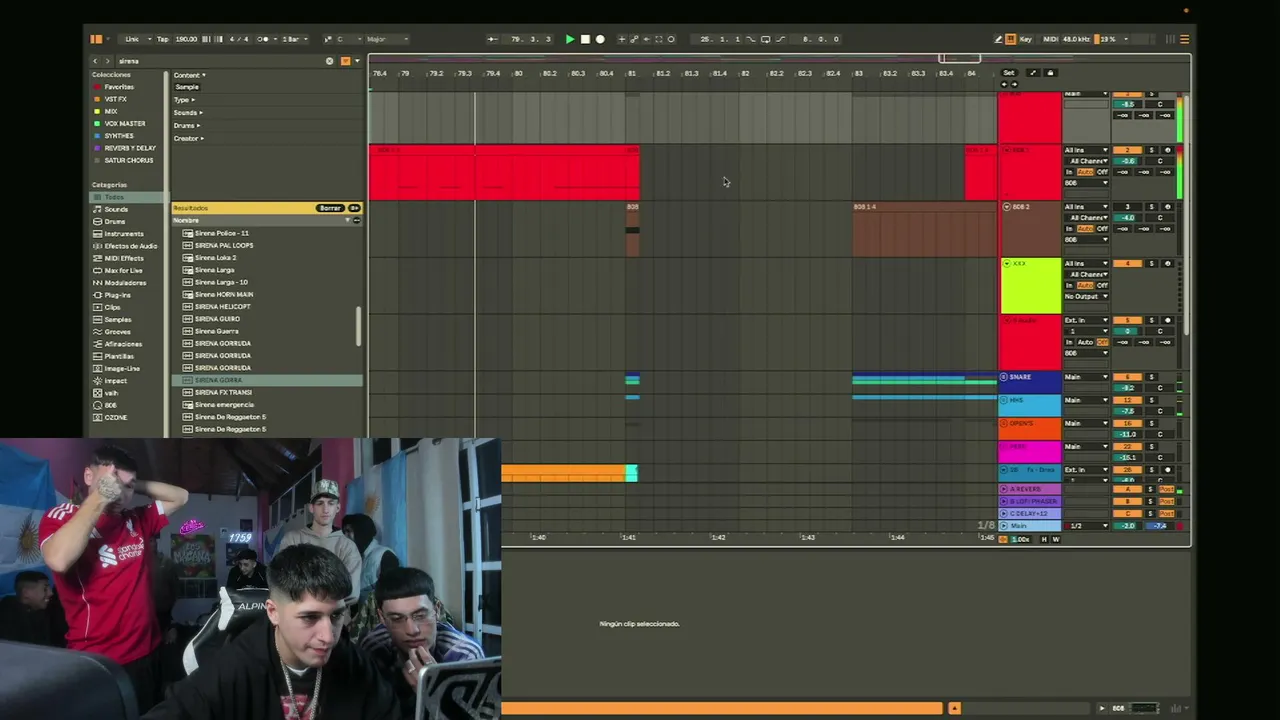
Task: Select the 190.00 tempo field
Action: click(x=186, y=39)
